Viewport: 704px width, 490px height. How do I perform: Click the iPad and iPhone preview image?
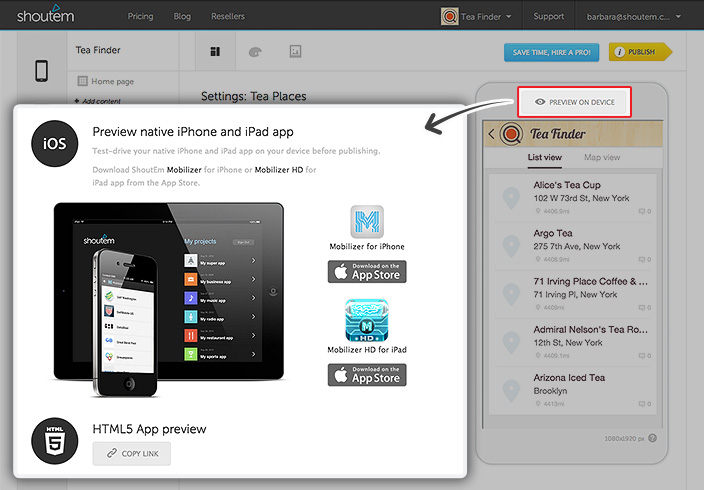[168, 299]
